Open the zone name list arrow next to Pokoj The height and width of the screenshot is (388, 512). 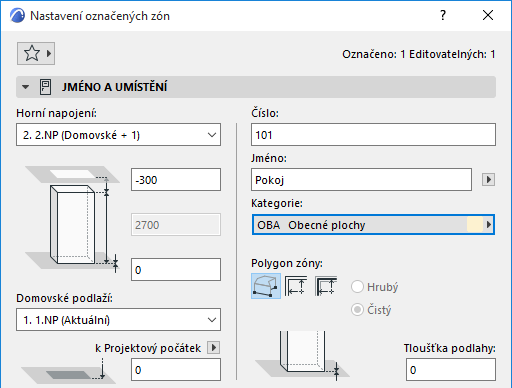pyautogui.click(x=488, y=180)
